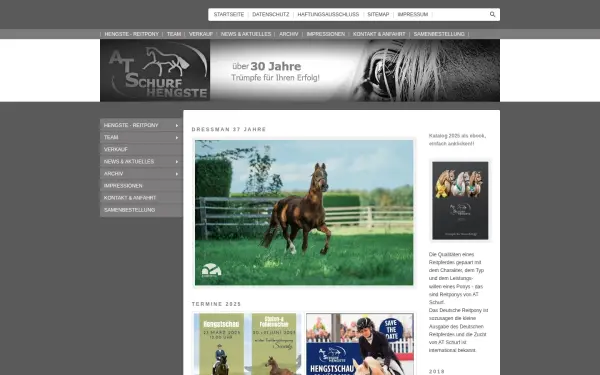Screen dimensions: 600x375
Task: Open the Dressman horse photo
Action: (x=304, y=212)
